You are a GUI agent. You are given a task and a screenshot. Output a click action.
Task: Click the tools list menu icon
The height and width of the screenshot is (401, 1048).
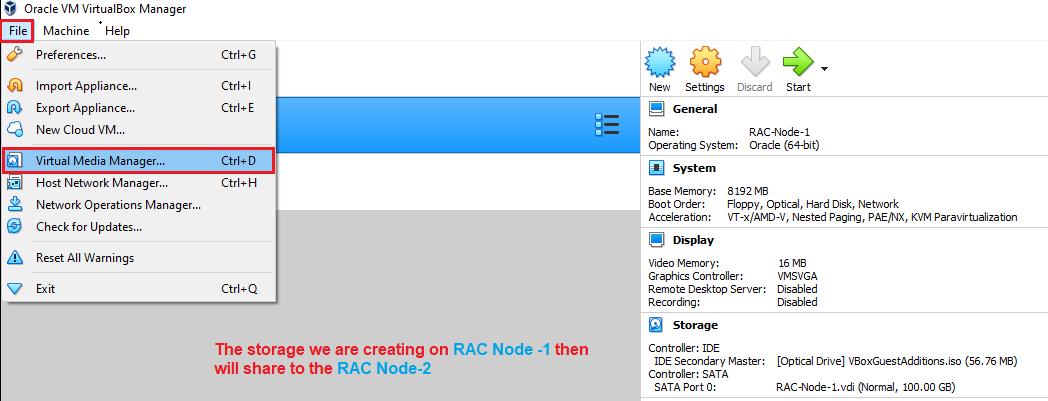click(607, 125)
